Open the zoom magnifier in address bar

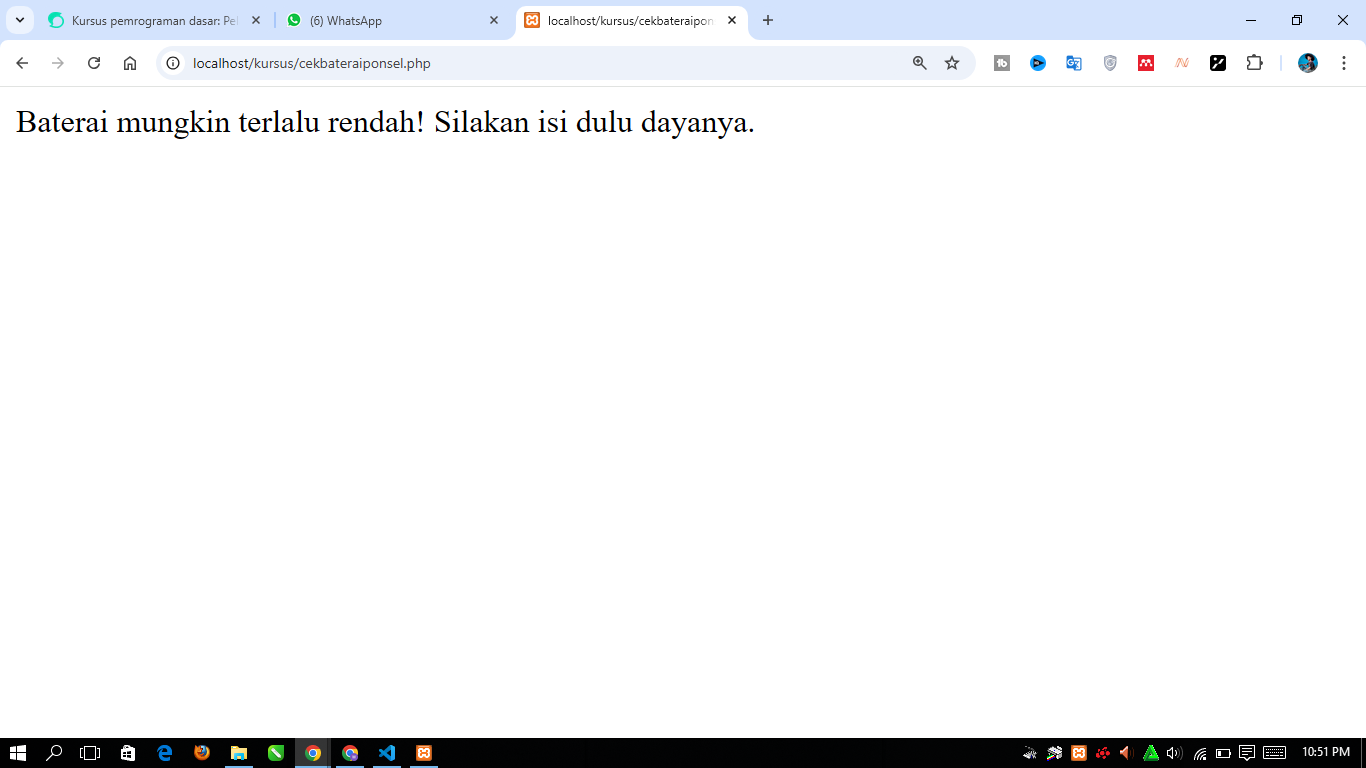point(920,63)
